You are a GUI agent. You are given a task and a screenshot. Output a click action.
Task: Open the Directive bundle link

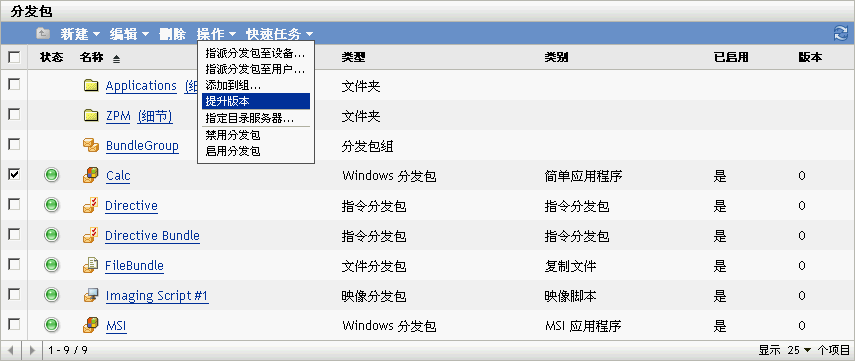pyautogui.click(x=131, y=206)
